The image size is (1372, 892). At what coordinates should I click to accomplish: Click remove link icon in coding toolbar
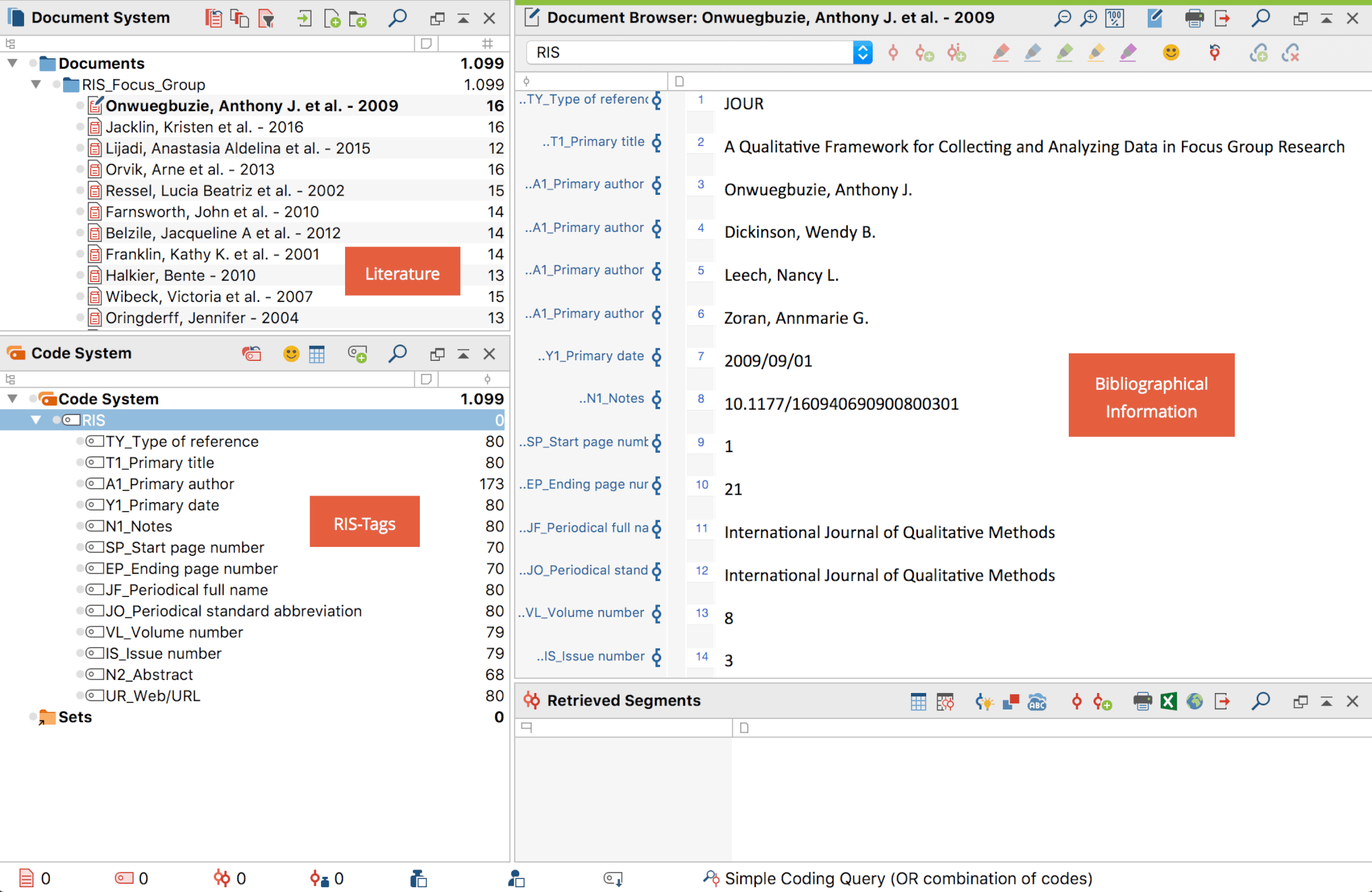click(x=1290, y=53)
